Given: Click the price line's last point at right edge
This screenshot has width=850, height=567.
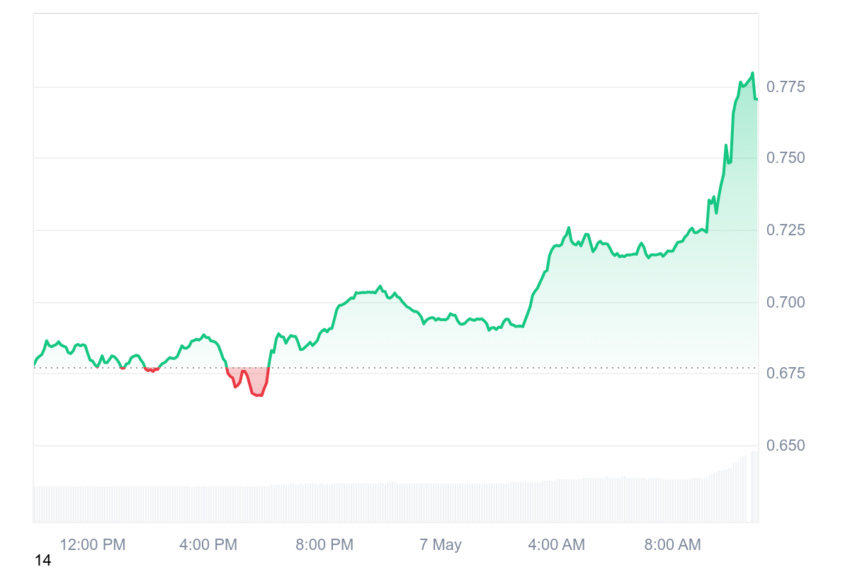Looking at the screenshot, I should [756, 99].
